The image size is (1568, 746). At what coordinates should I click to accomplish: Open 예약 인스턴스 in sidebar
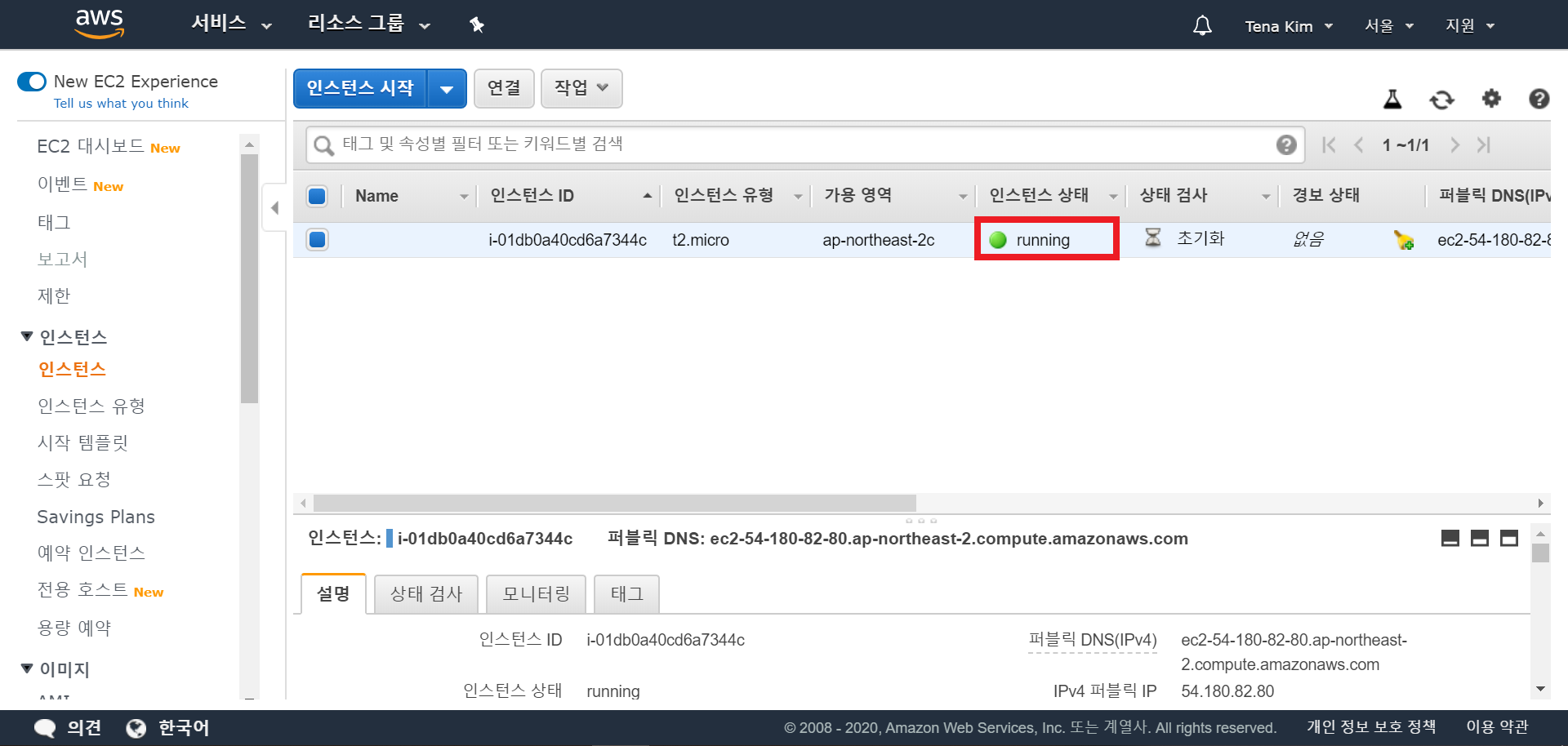point(91,553)
